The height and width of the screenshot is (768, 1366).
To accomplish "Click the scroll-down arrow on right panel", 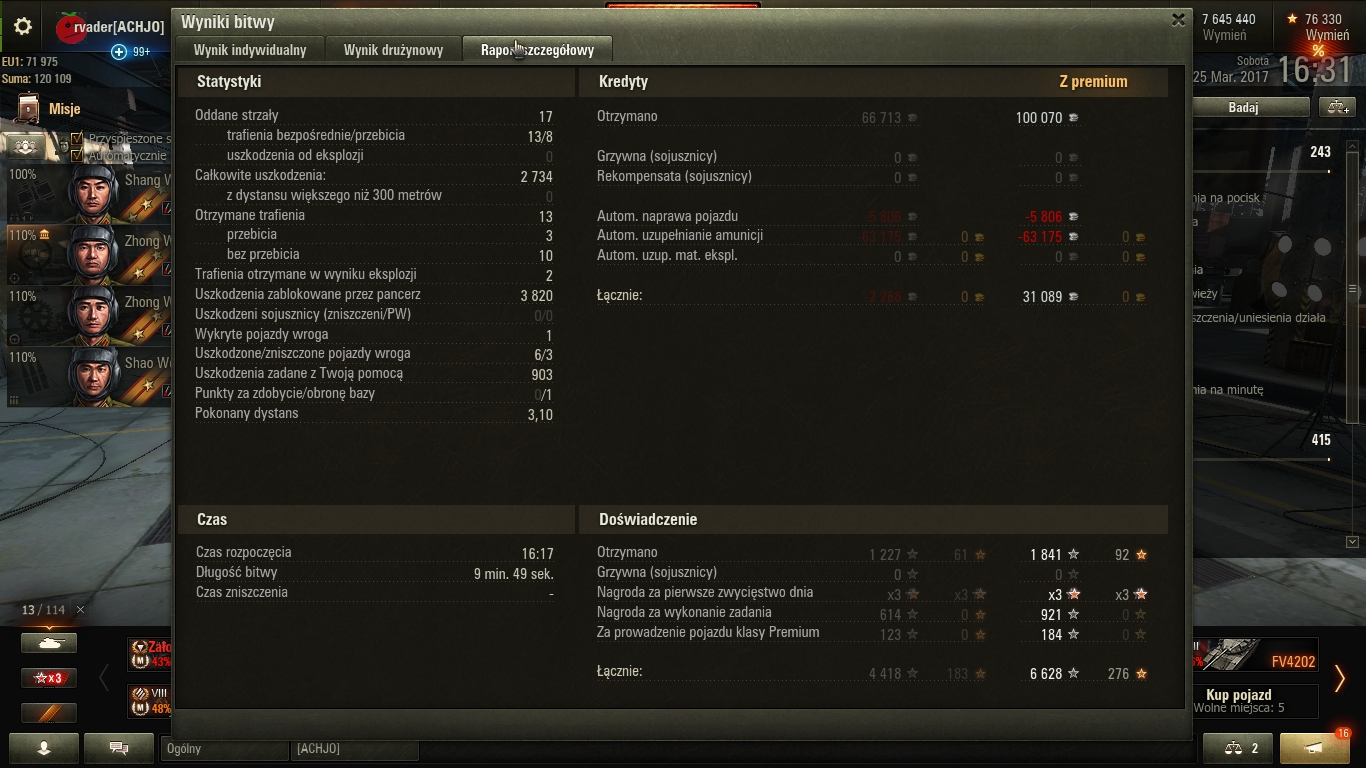I will 1352,542.
